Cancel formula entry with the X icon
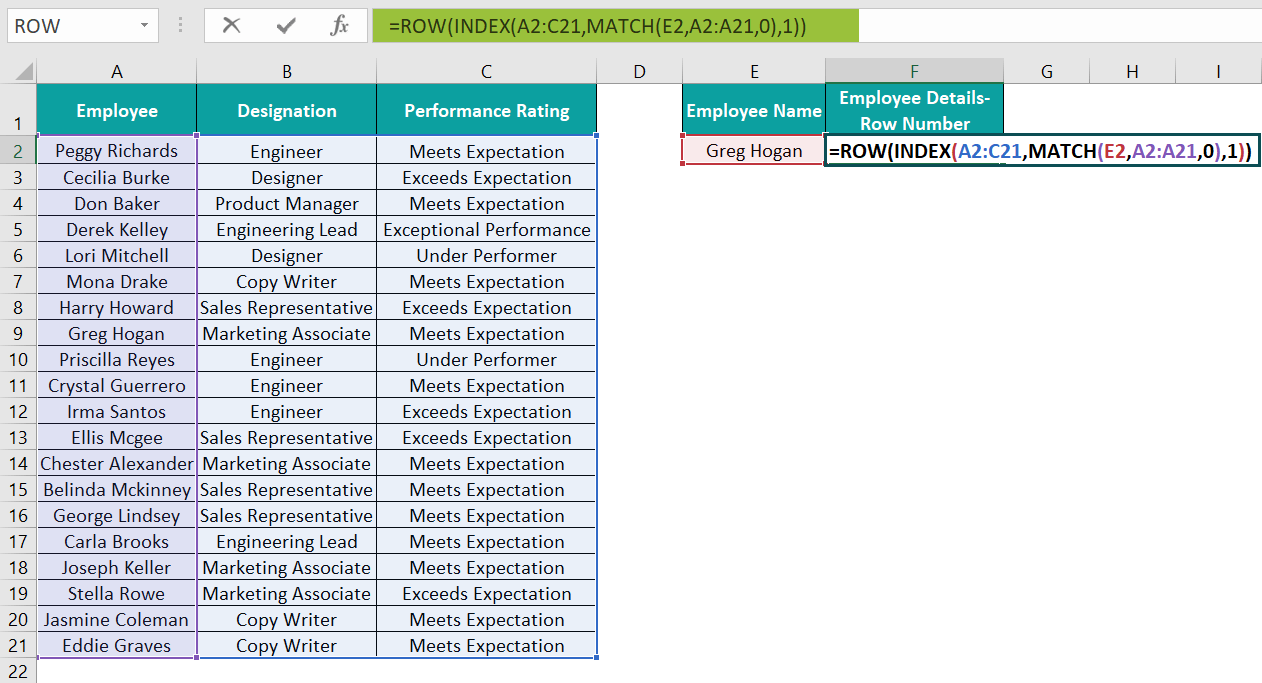Image resolution: width=1262 pixels, height=683 pixels. 231,25
